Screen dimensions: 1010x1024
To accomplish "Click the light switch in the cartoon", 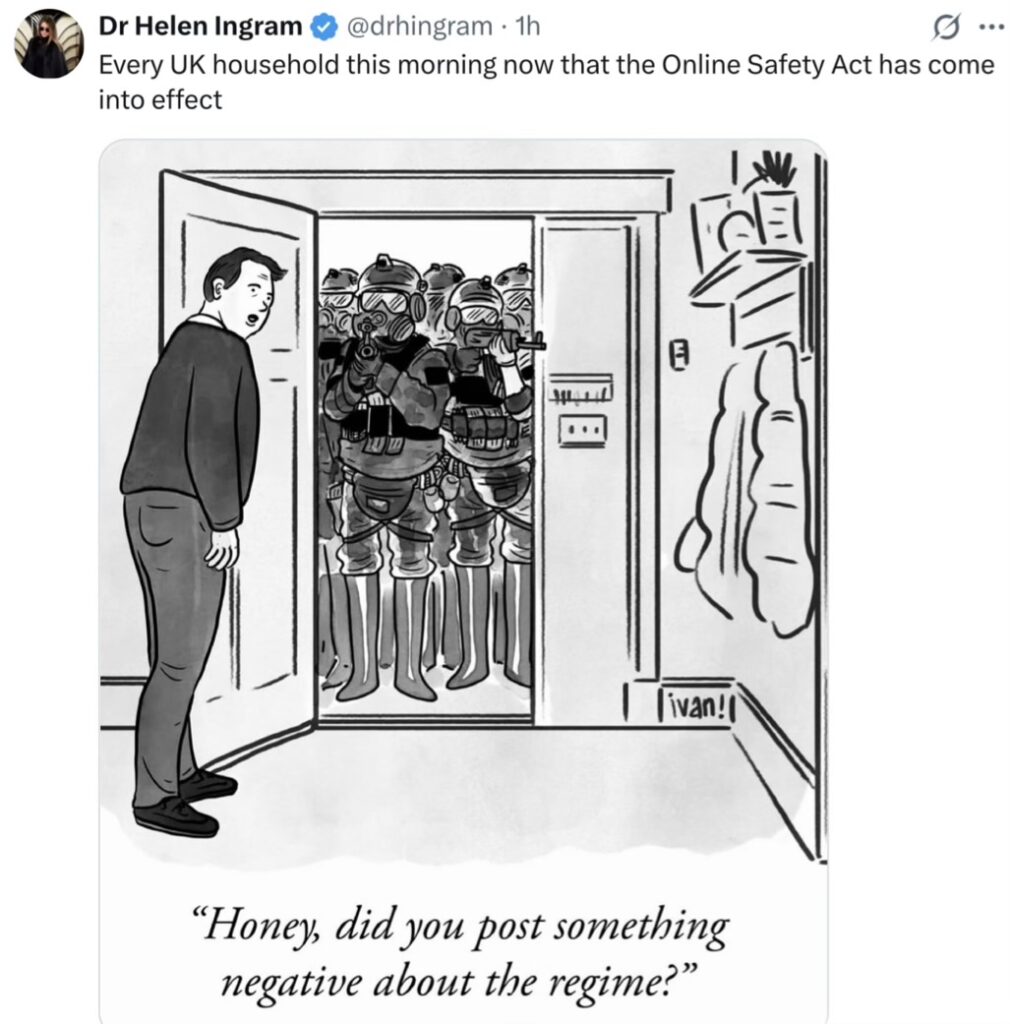I will pos(680,356).
